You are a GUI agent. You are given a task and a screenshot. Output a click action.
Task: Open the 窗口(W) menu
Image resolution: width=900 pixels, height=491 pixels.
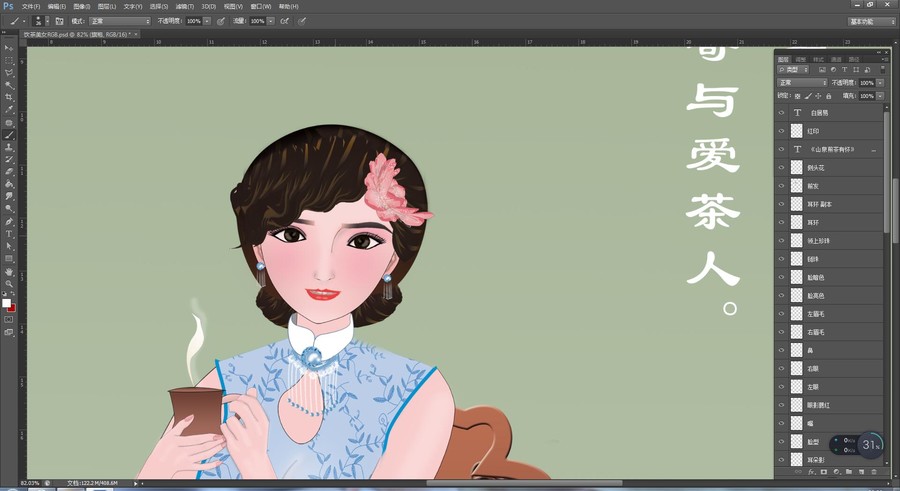point(261,6)
